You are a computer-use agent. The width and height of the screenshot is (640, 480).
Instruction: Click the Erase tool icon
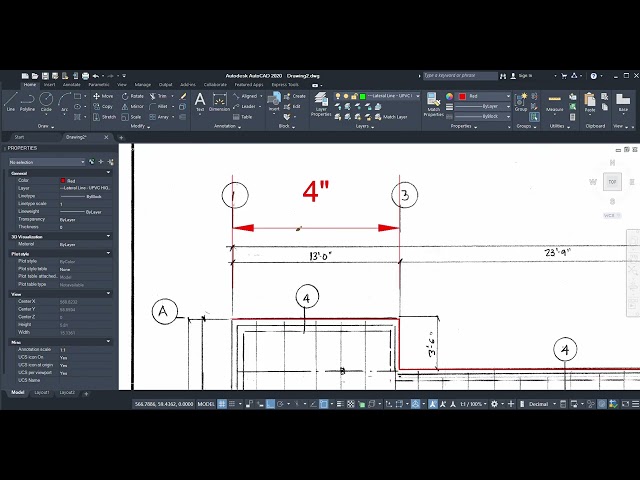coord(183,96)
